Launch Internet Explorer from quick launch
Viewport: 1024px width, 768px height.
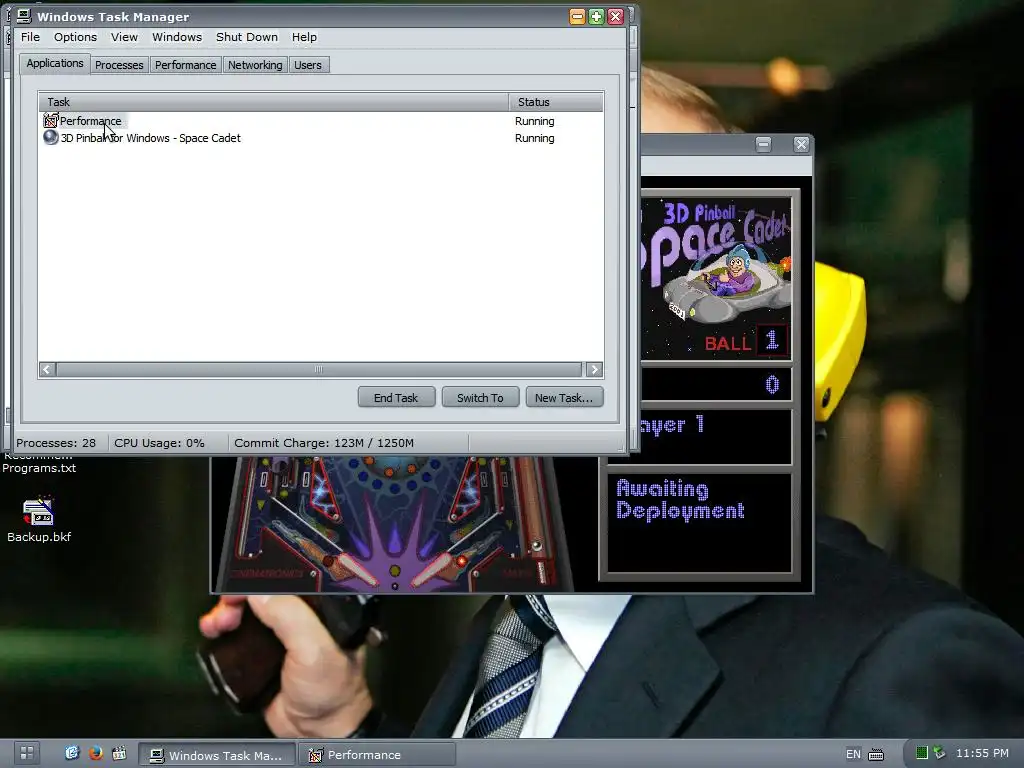click(72, 753)
